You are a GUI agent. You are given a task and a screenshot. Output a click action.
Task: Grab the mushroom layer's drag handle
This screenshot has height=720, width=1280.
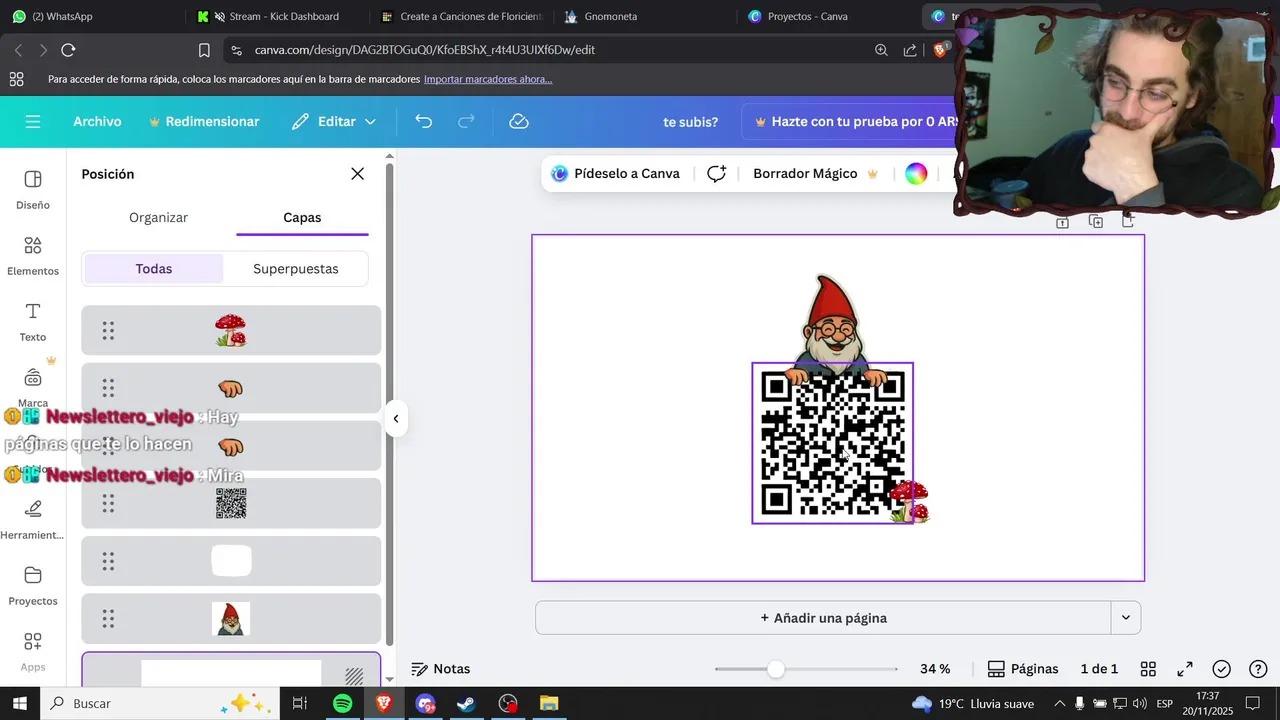[108, 330]
